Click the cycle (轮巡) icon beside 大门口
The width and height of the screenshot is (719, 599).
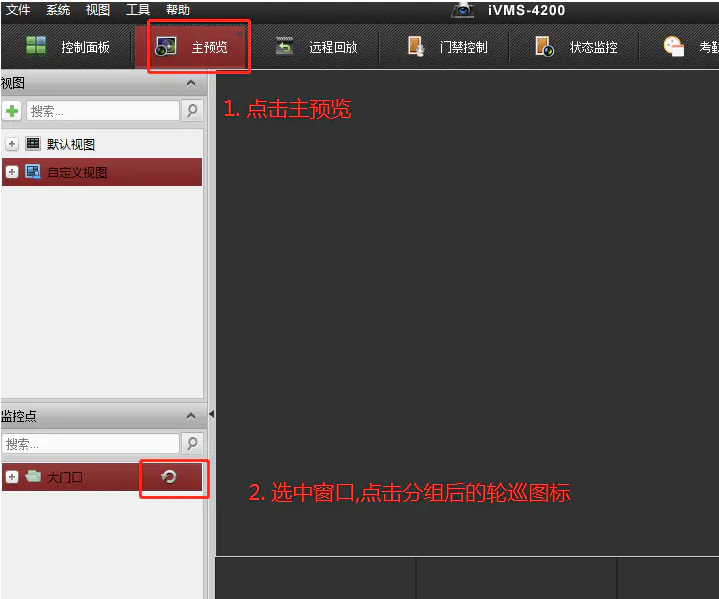pos(169,477)
